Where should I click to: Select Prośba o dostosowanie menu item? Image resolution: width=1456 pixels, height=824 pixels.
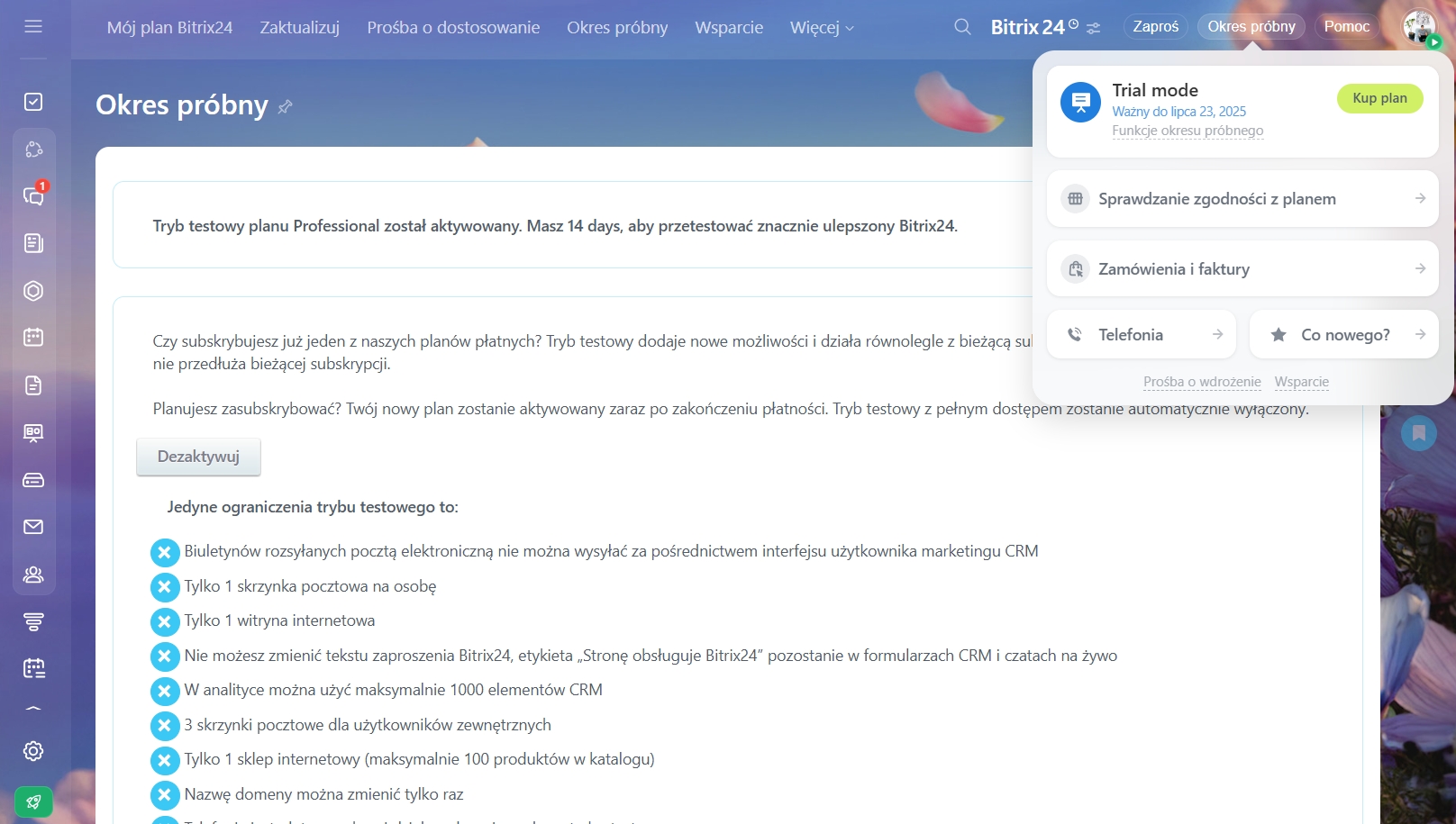(x=453, y=28)
